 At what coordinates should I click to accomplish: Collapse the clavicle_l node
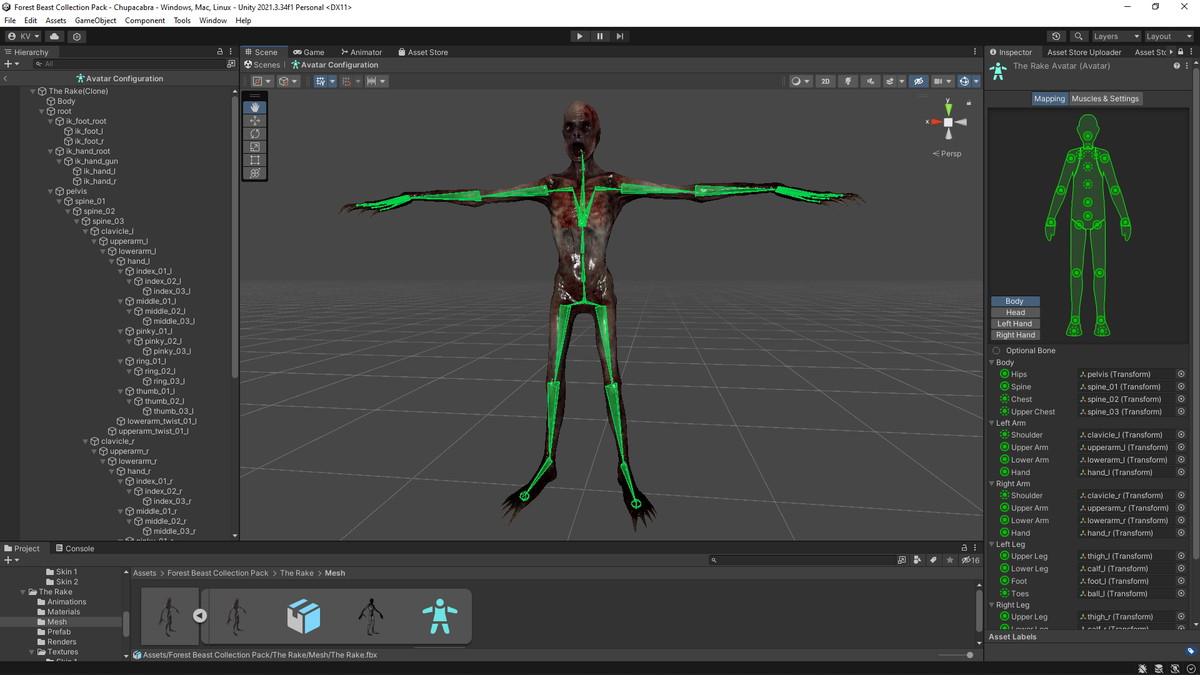coord(87,231)
